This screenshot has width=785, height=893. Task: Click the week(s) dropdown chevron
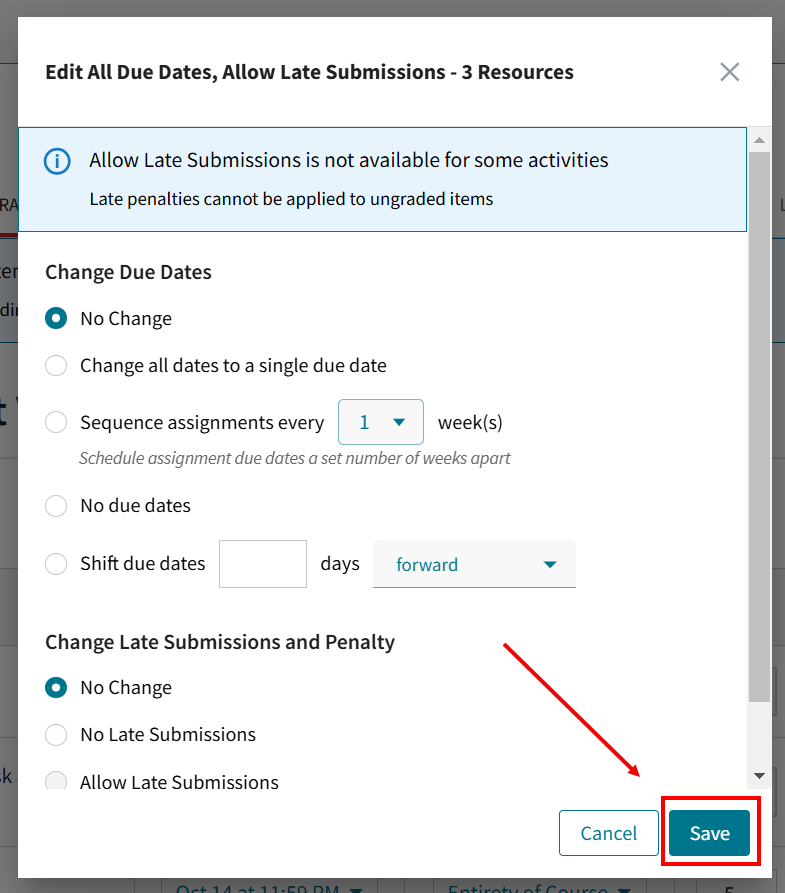[399, 422]
